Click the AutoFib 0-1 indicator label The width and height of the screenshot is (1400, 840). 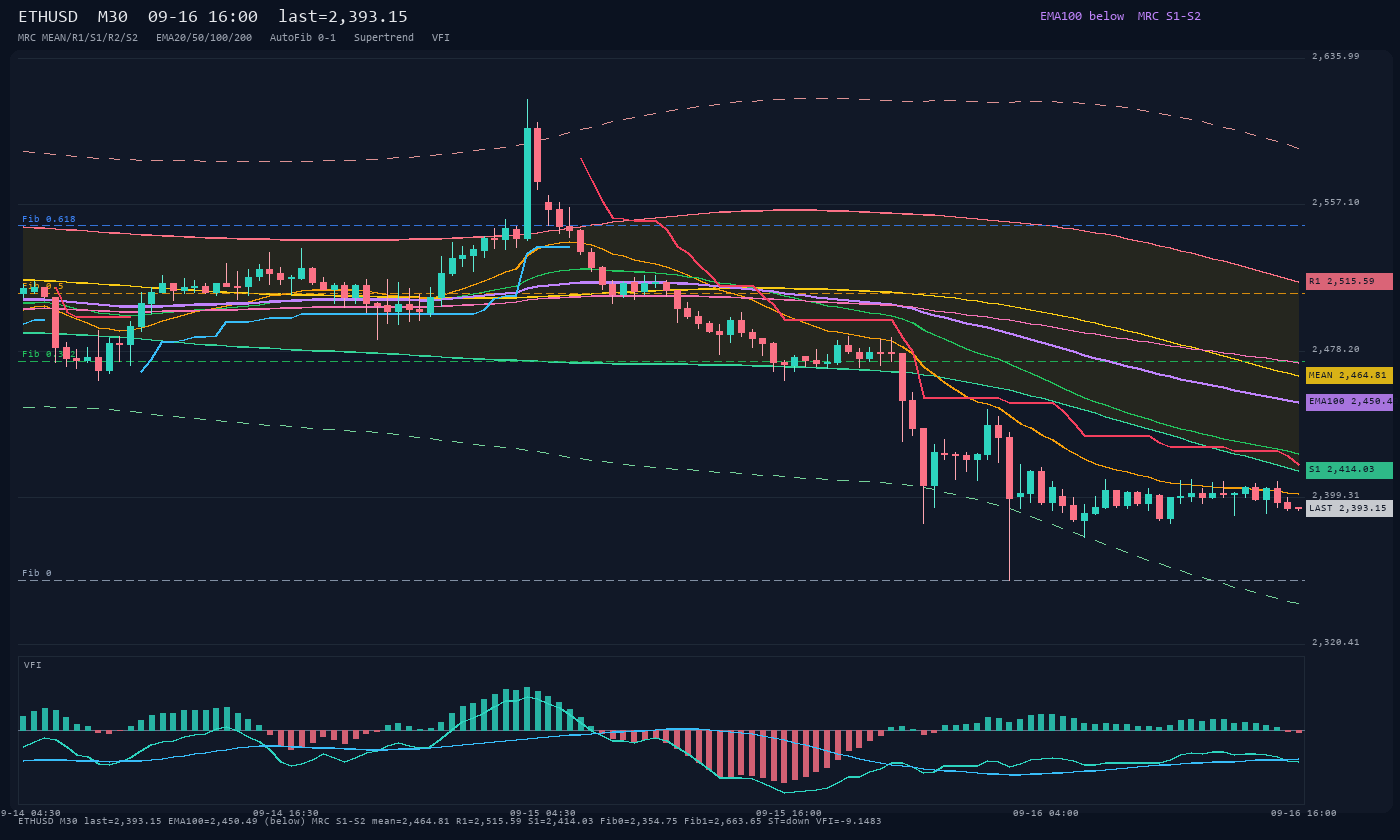tap(303, 37)
